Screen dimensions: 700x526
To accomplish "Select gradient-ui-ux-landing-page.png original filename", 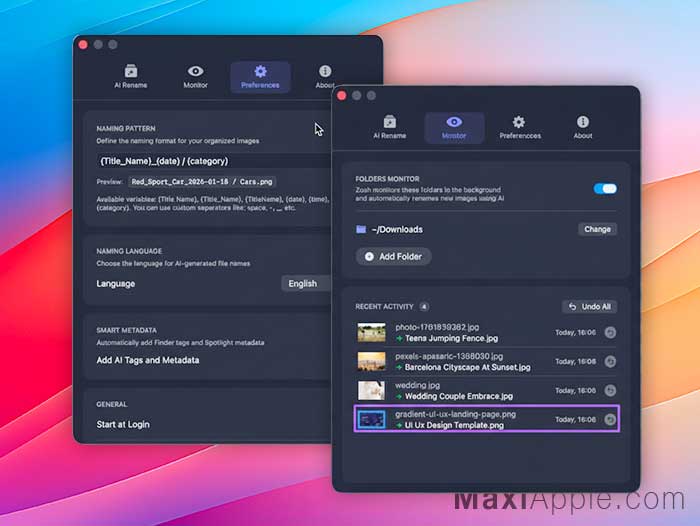I will tap(455, 414).
